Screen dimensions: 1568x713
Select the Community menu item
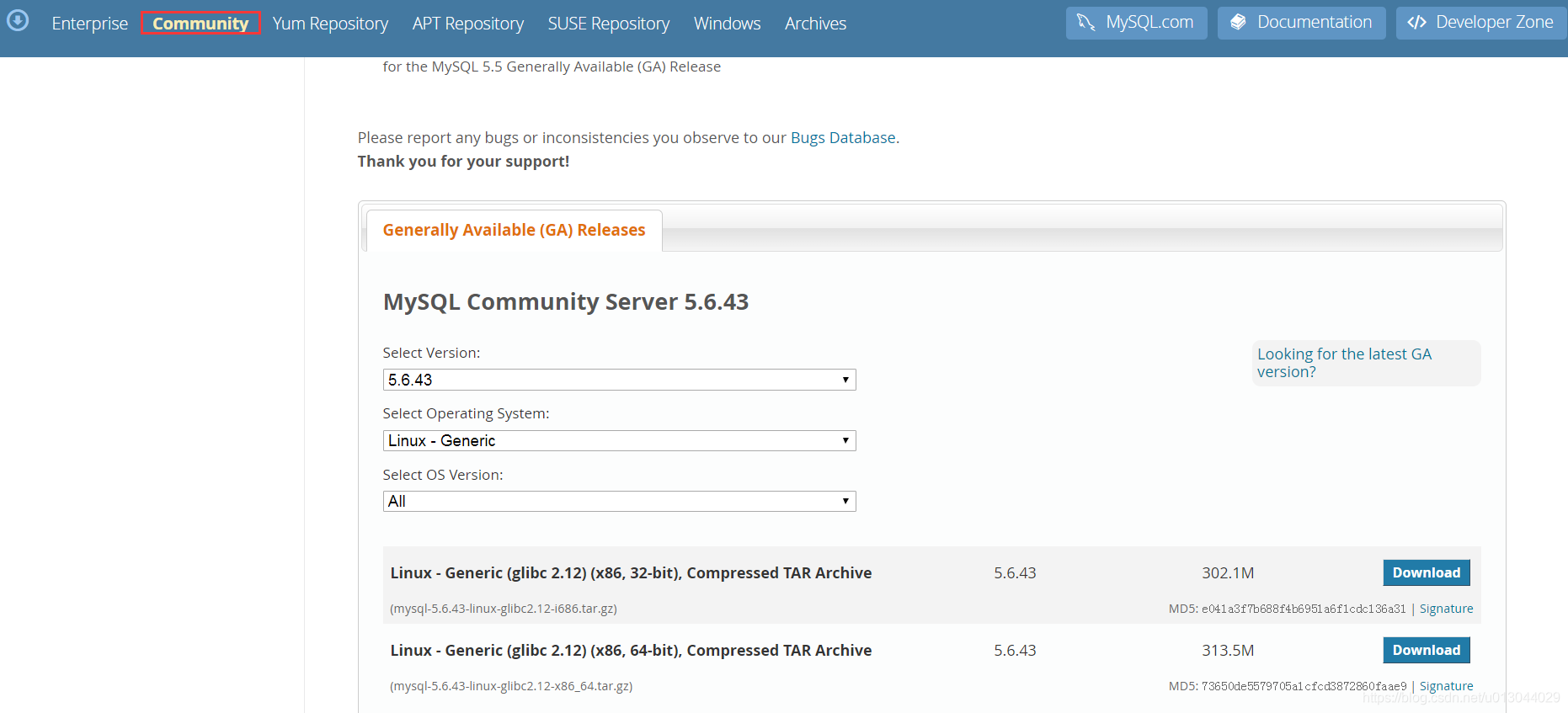pos(200,24)
